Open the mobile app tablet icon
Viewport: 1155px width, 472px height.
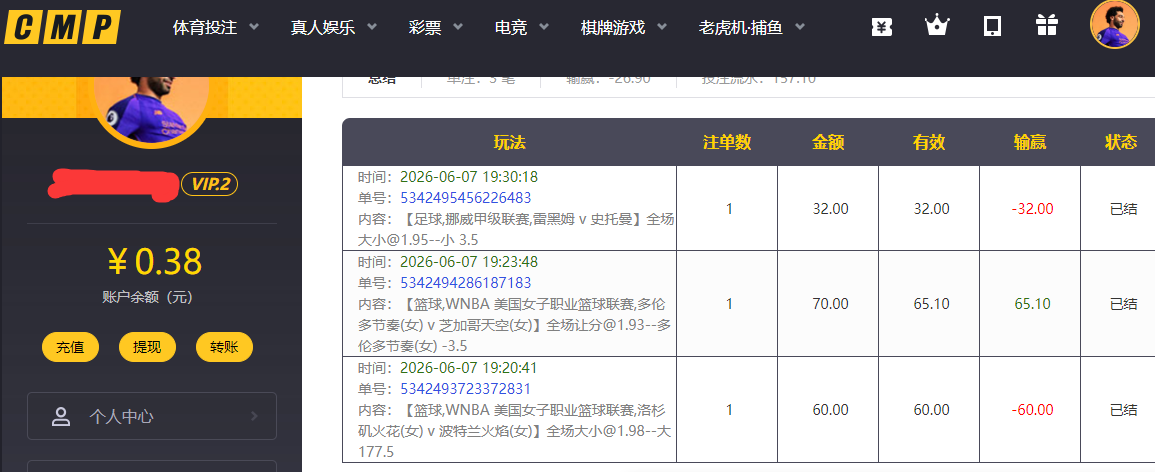click(x=992, y=27)
